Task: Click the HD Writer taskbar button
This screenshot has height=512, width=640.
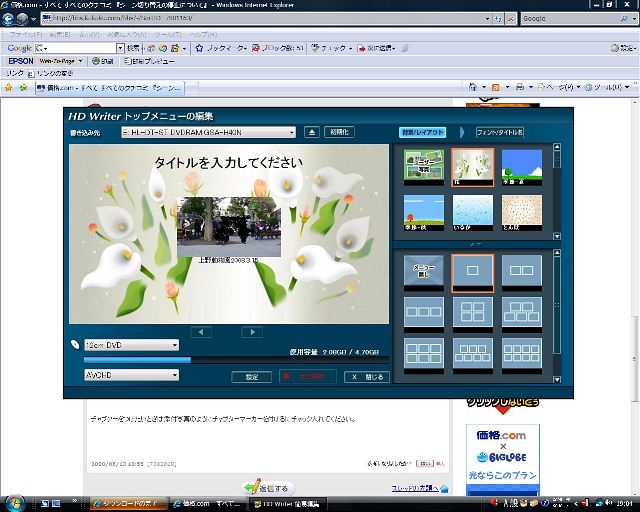Action: pos(287,504)
